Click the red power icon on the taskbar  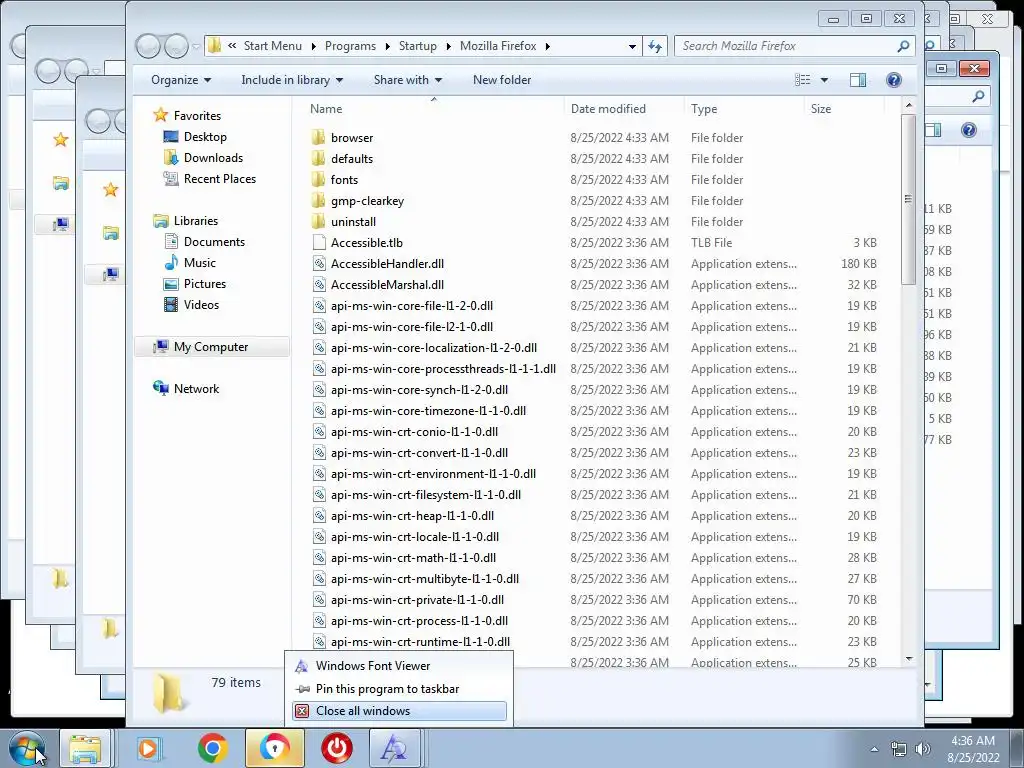(x=336, y=748)
